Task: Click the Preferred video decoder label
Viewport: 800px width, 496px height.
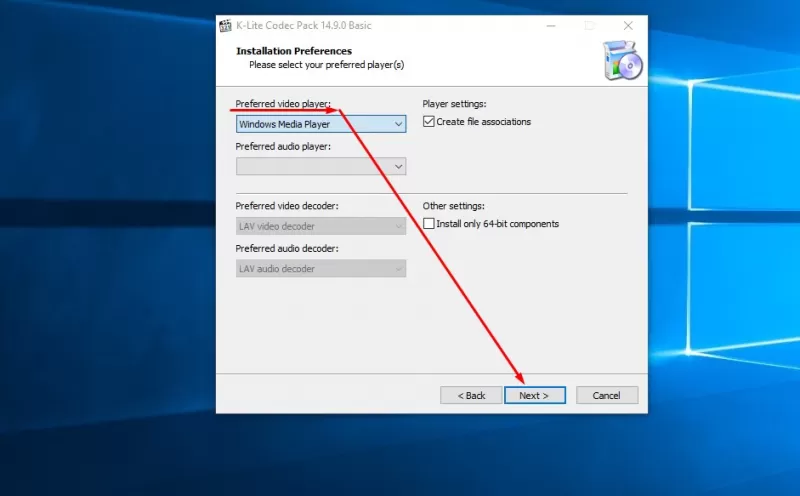Action: point(287,206)
